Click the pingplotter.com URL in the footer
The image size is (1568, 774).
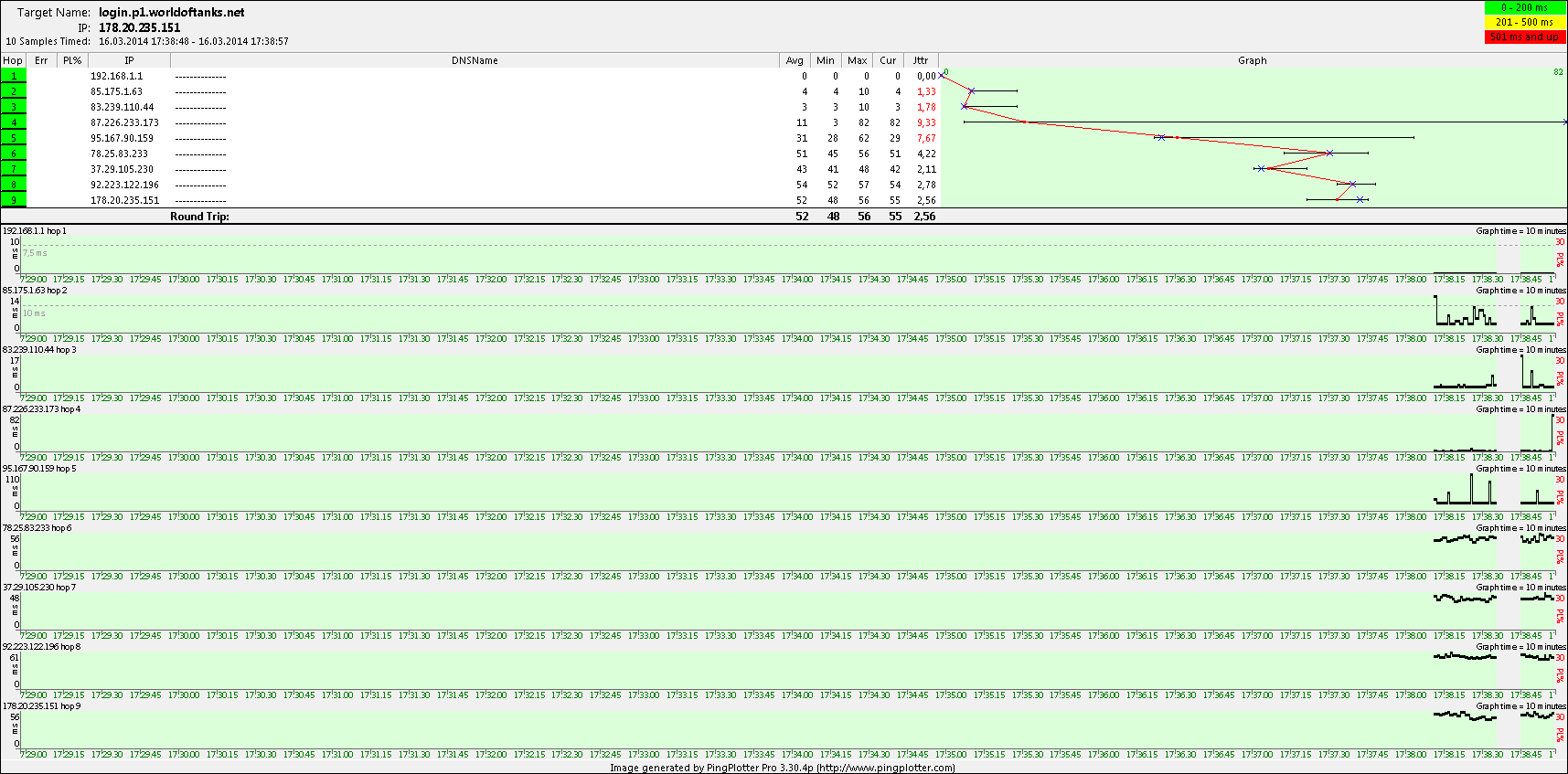click(886, 768)
